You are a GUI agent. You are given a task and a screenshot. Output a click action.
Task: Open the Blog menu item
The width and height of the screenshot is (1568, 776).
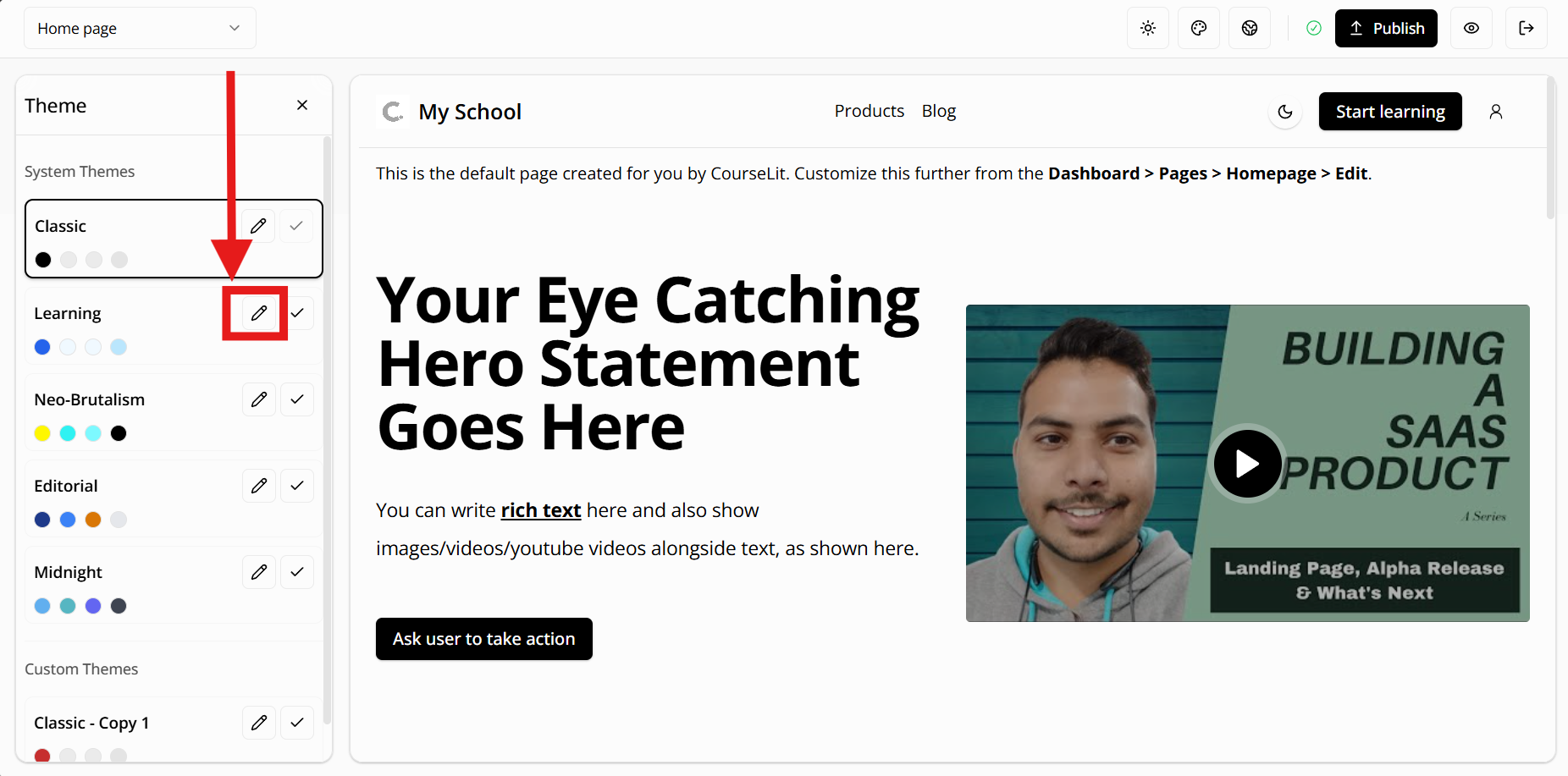pyautogui.click(x=938, y=111)
